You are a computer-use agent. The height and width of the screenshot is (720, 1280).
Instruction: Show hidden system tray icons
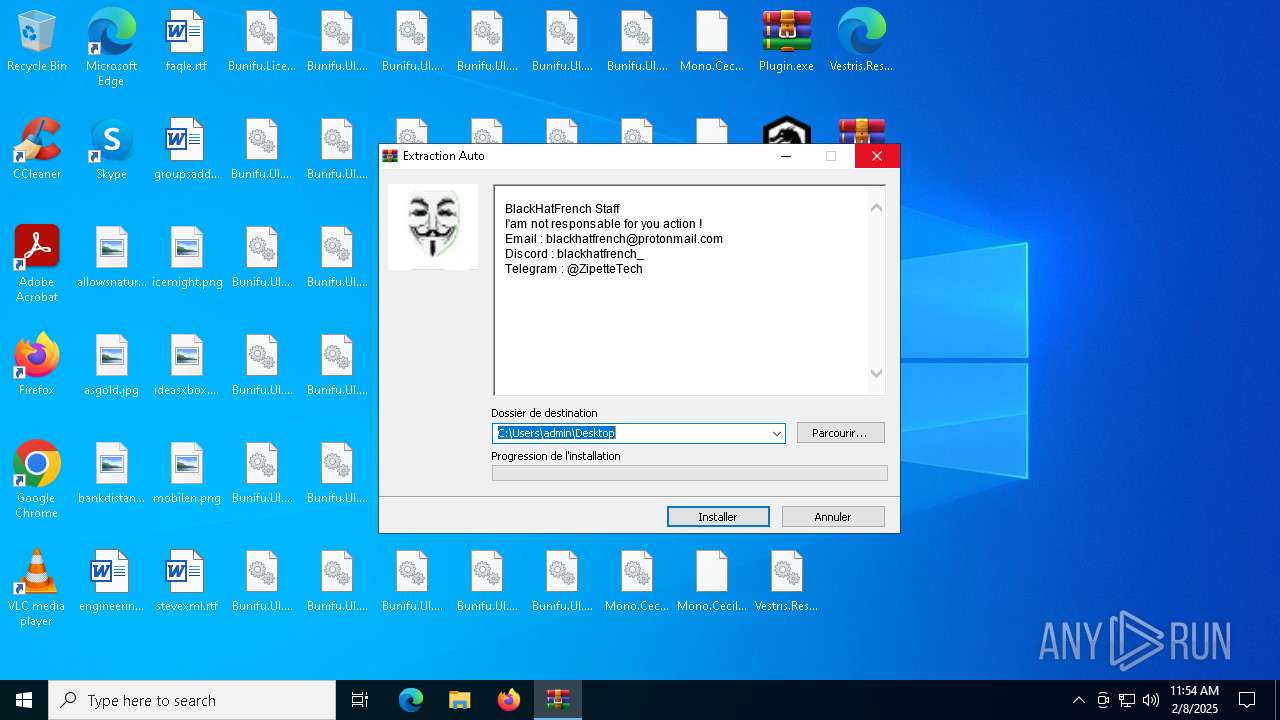(x=1078, y=700)
